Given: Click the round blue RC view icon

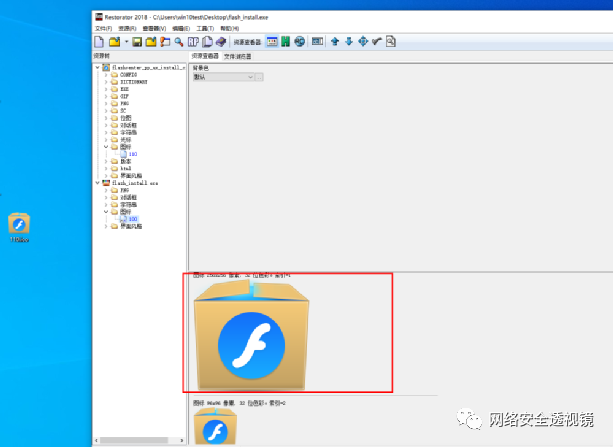Looking at the screenshot, I should [299, 41].
